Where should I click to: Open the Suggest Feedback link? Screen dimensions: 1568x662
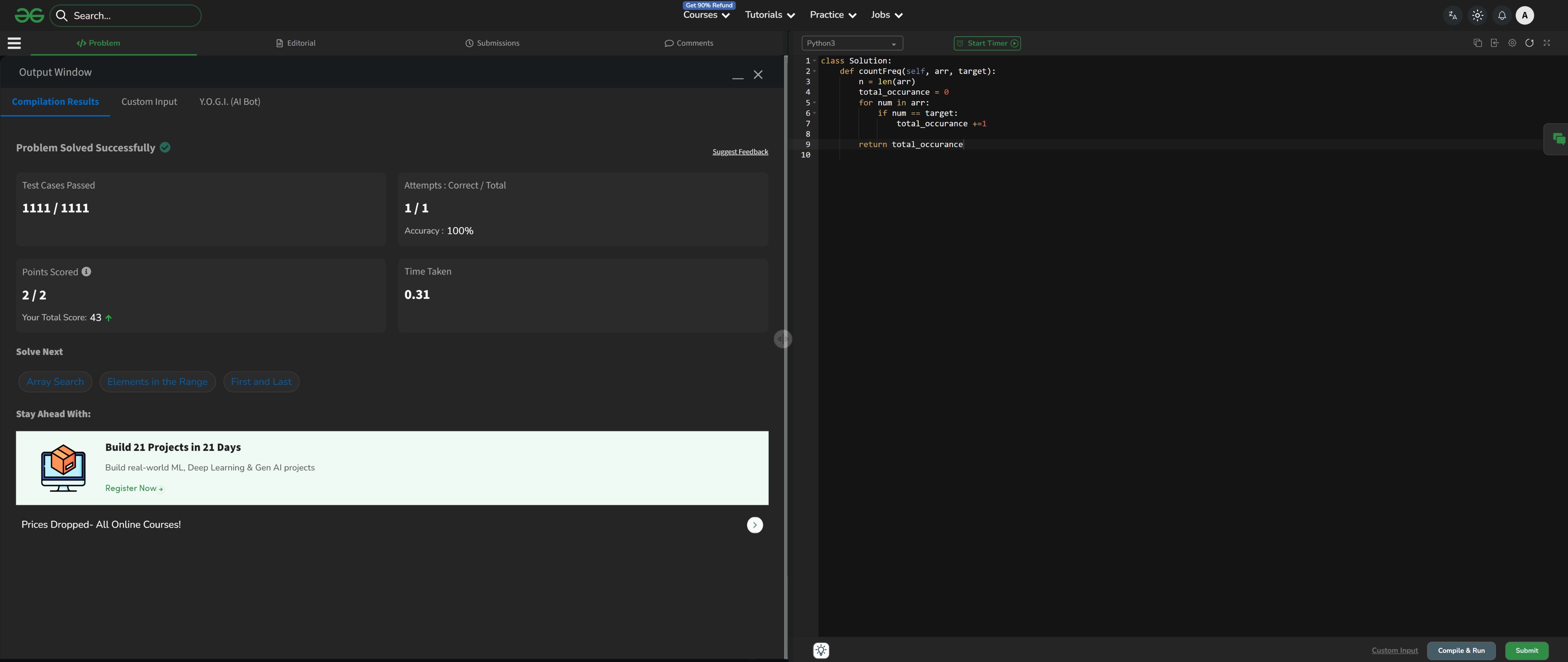(740, 152)
